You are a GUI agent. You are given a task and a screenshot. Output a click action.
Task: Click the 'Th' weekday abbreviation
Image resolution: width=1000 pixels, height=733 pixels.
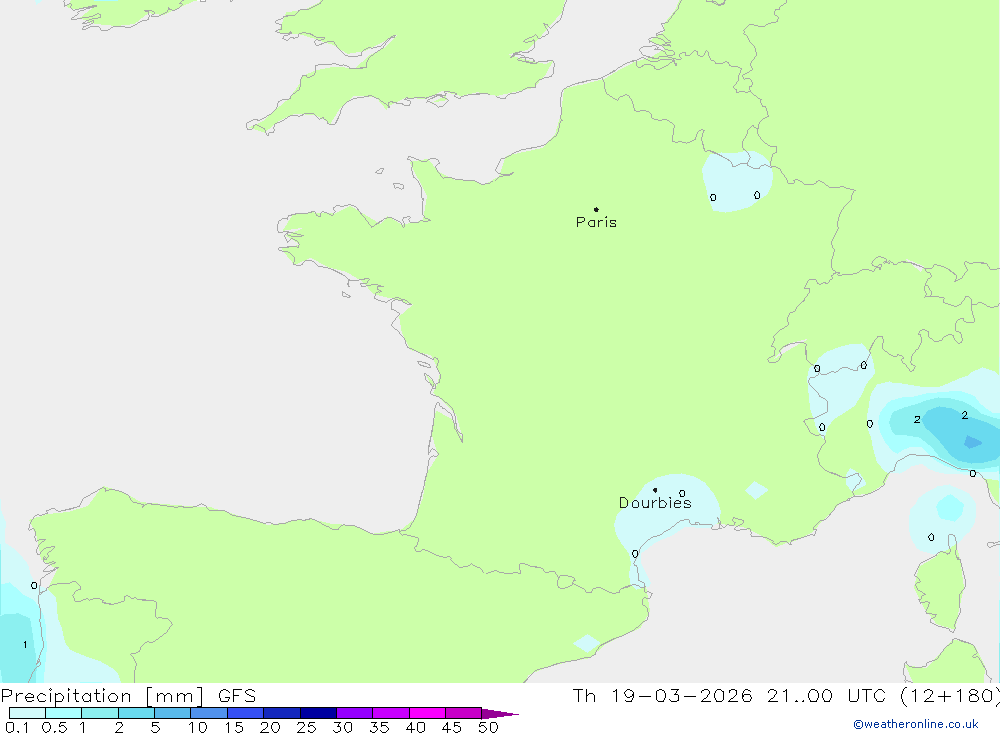click(x=584, y=695)
